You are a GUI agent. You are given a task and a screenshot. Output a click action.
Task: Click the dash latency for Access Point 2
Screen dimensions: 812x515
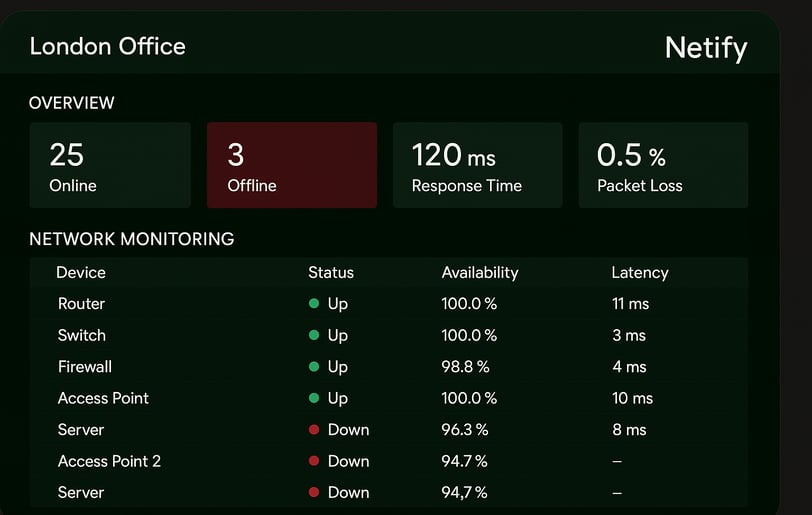click(617, 461)
